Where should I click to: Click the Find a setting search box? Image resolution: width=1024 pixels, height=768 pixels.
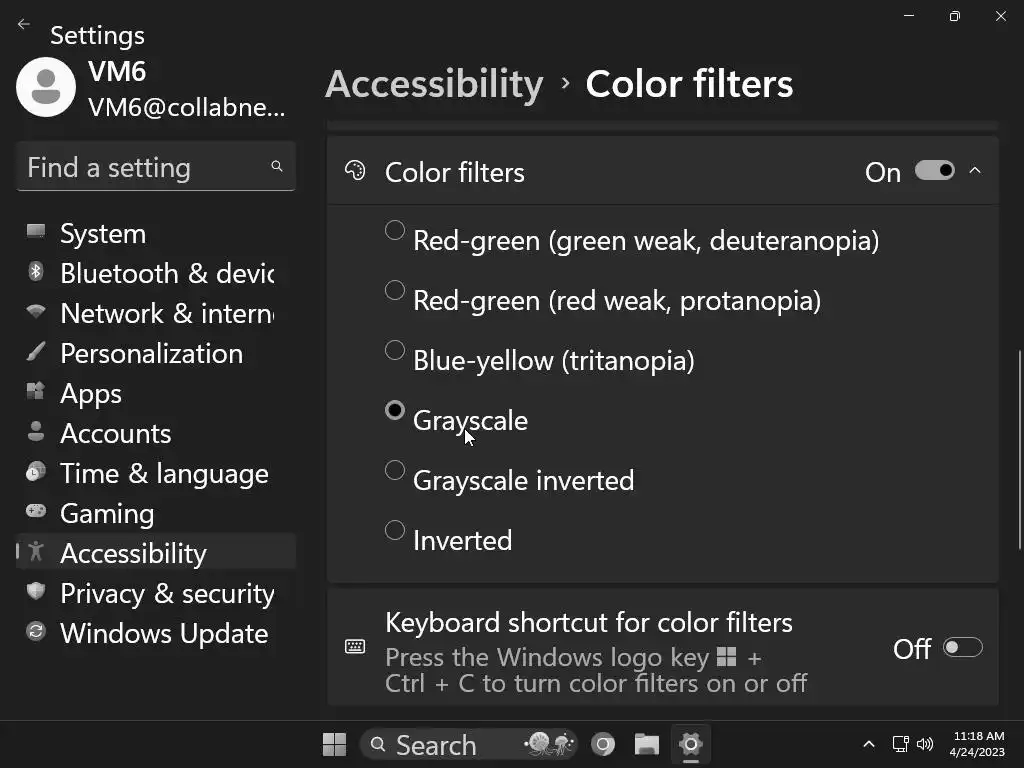click(145, 167)
